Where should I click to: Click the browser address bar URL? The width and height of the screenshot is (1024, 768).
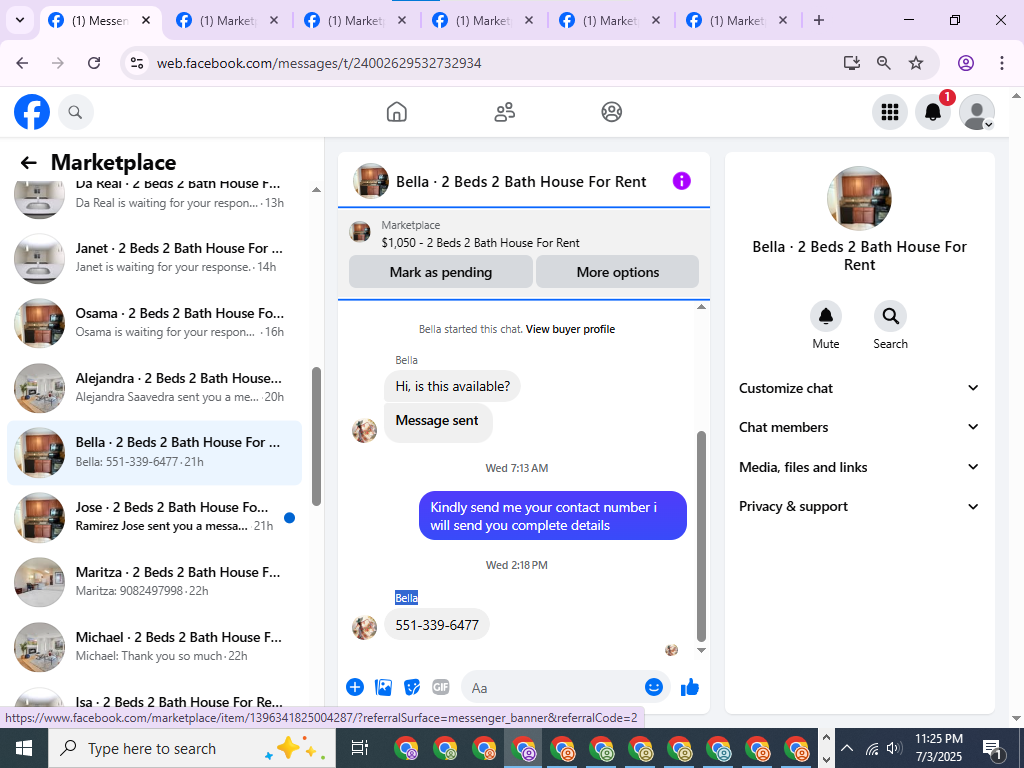click(x=319, y=63)
